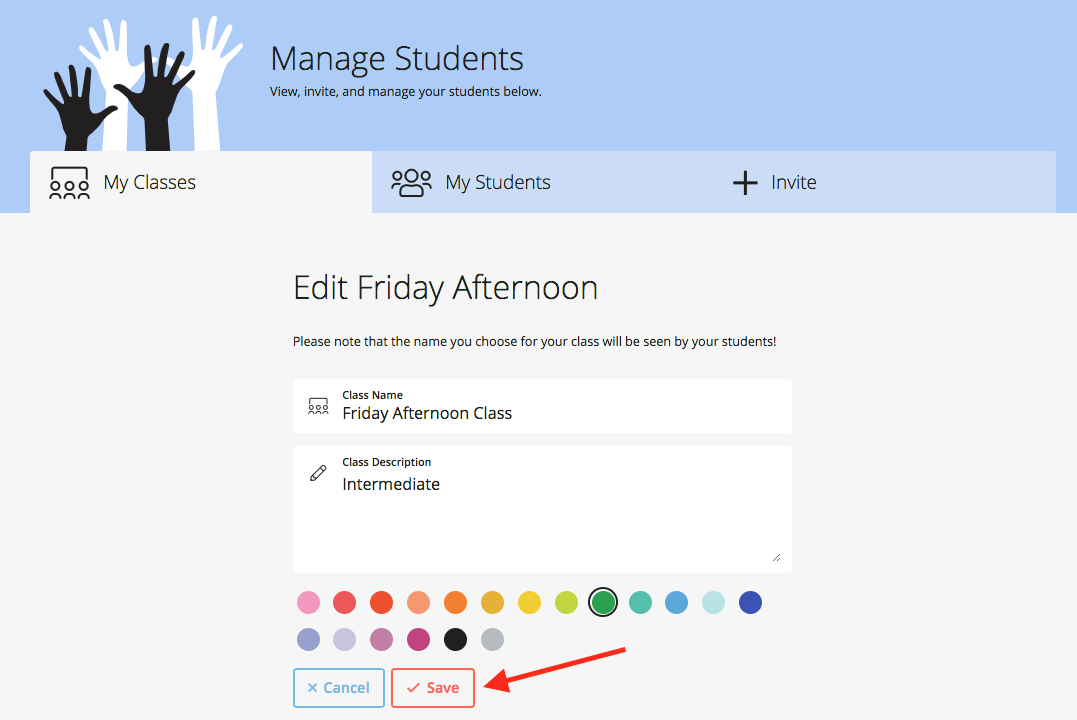Image resolution: width=1077 pixels, height=720 pixels.
Task: Pick the black color swatch
Action: click(455, 640)
